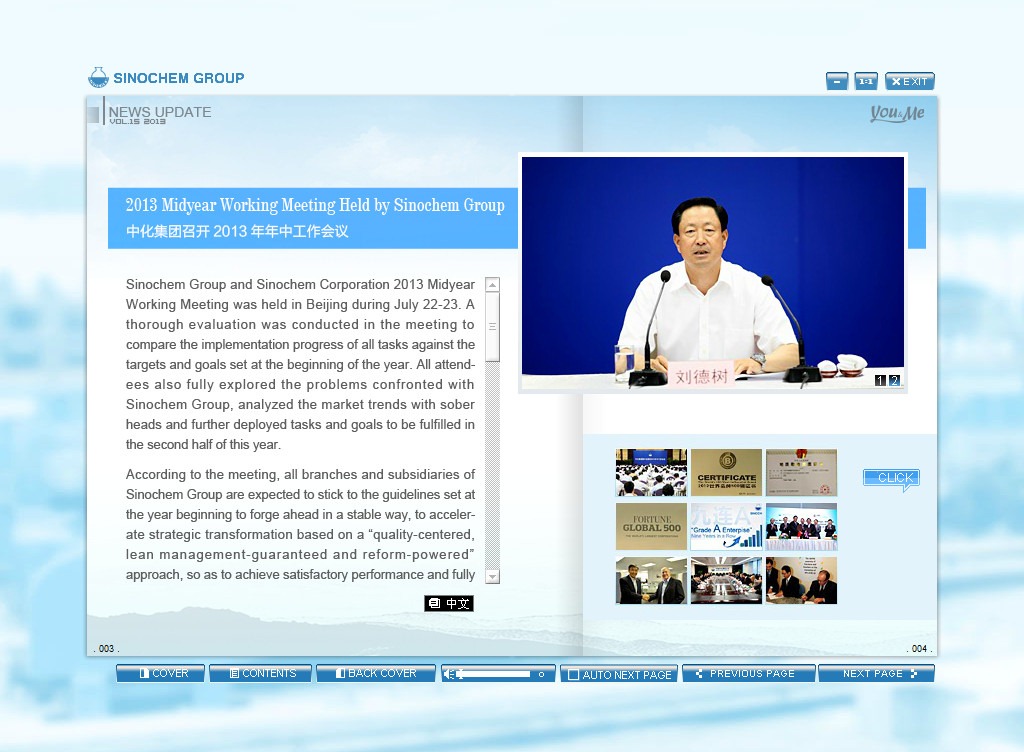
Task: Open the CERTIFICATE thumbnail
Action: [x=726, y=473]
